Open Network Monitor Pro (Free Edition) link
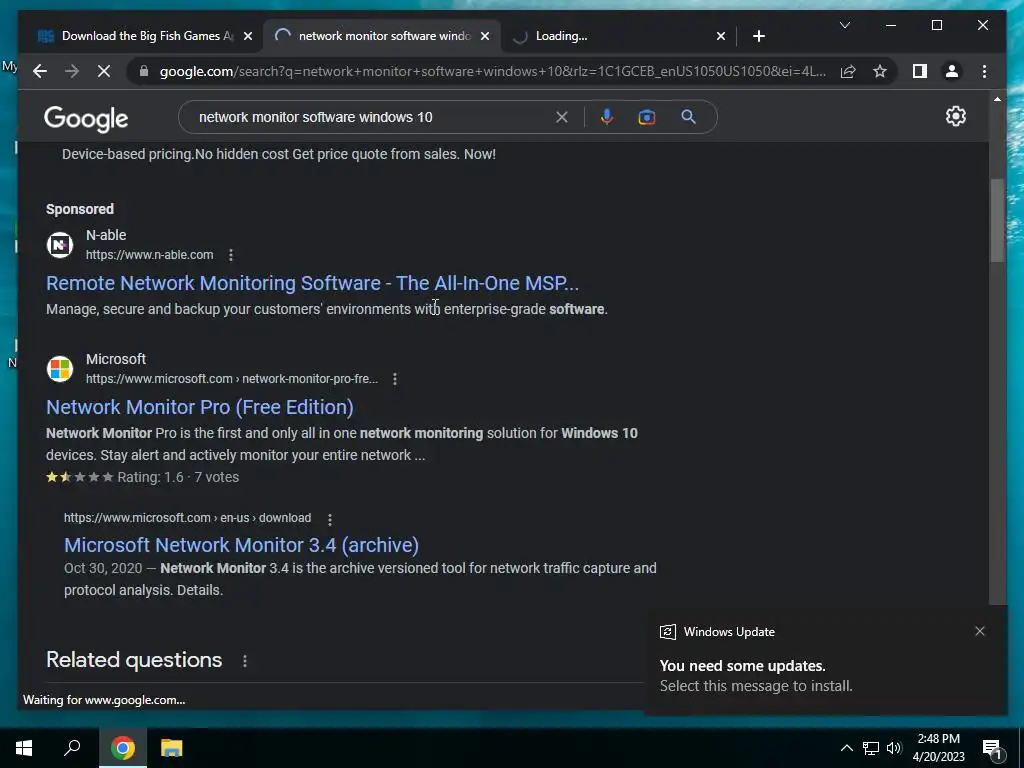 [200, 407]
